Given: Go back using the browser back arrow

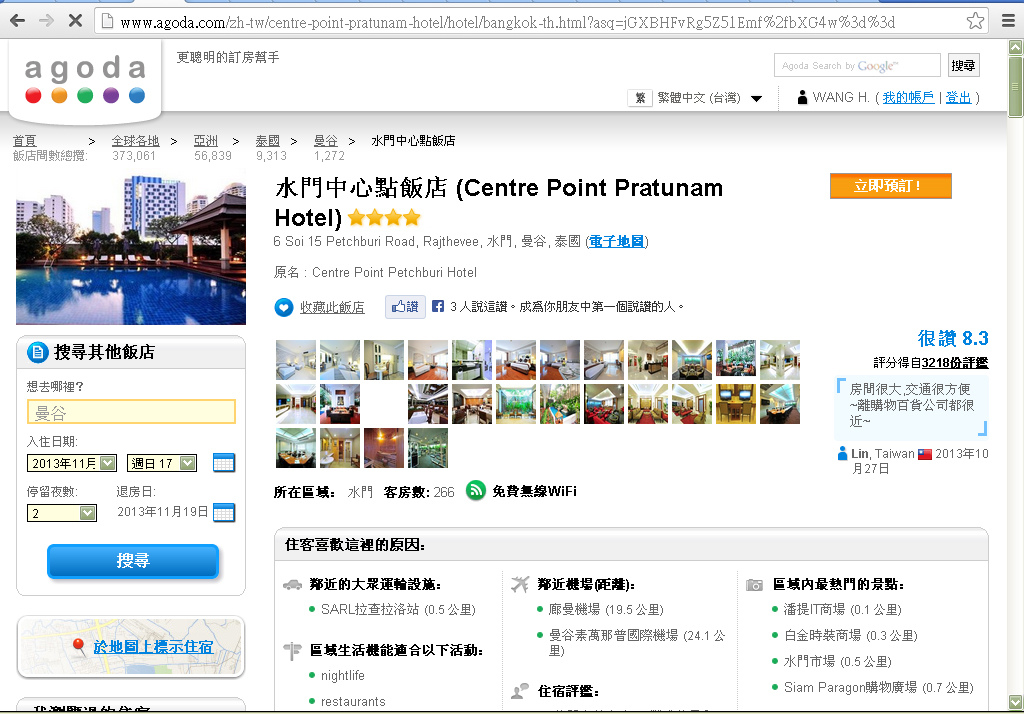Looking at the screenshot, I should pos(18,21).
